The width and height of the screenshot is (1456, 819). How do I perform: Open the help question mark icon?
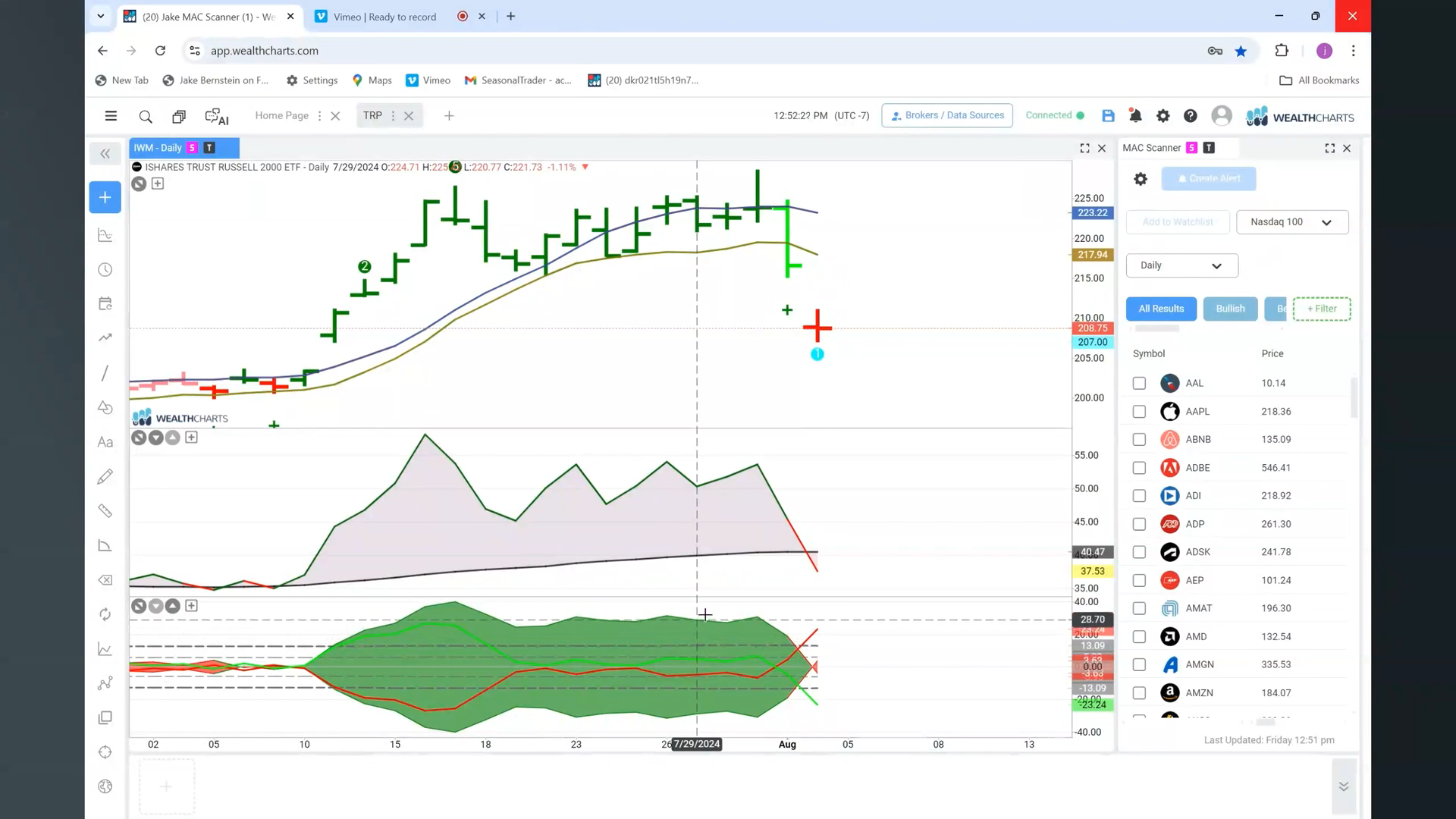(x=1191, y=116)
